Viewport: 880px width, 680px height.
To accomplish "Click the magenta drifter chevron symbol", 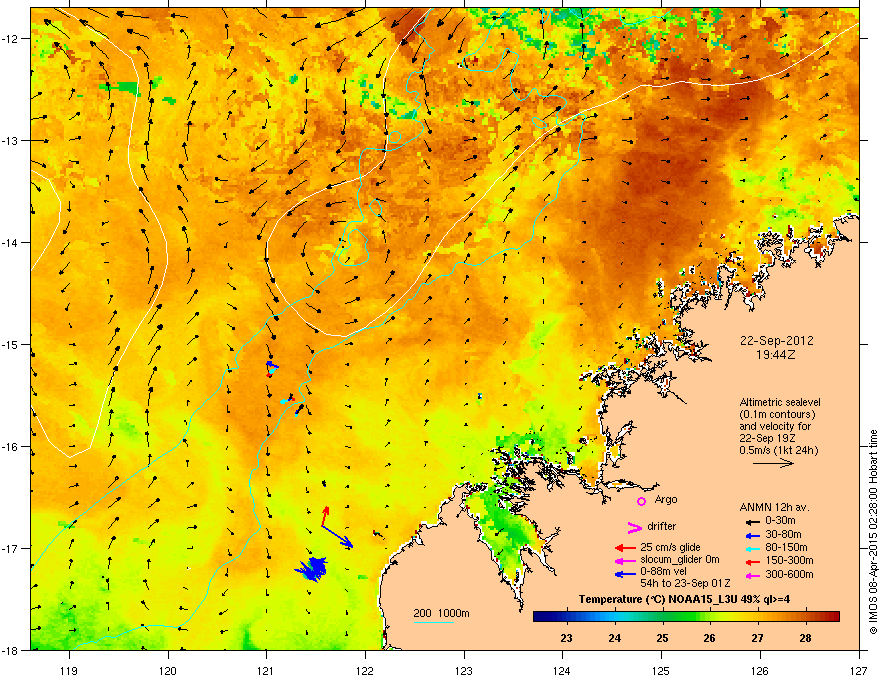I will coord(634,527).
